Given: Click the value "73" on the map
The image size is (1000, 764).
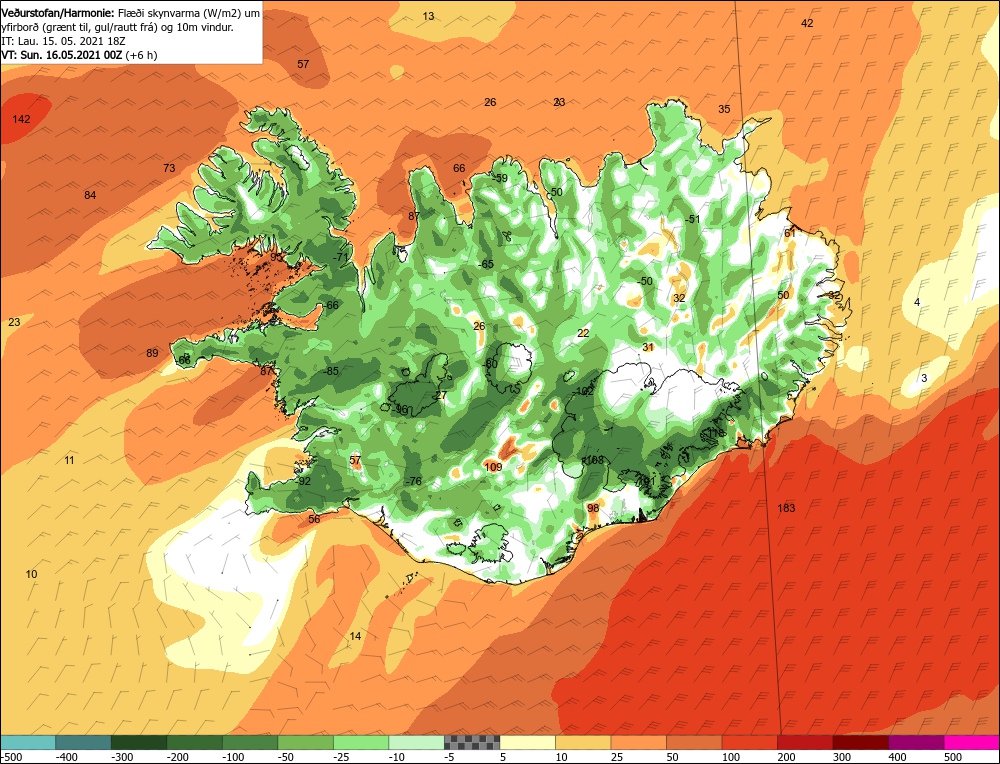Looking at the screenshot, I should tap(169, 168).
